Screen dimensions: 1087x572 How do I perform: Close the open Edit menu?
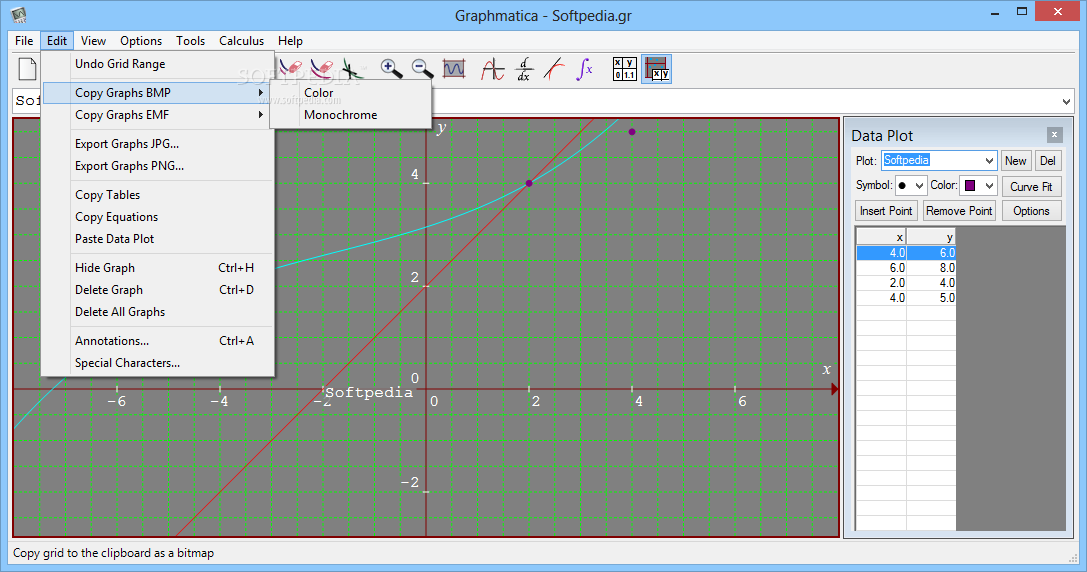click(x=57, y=41)
